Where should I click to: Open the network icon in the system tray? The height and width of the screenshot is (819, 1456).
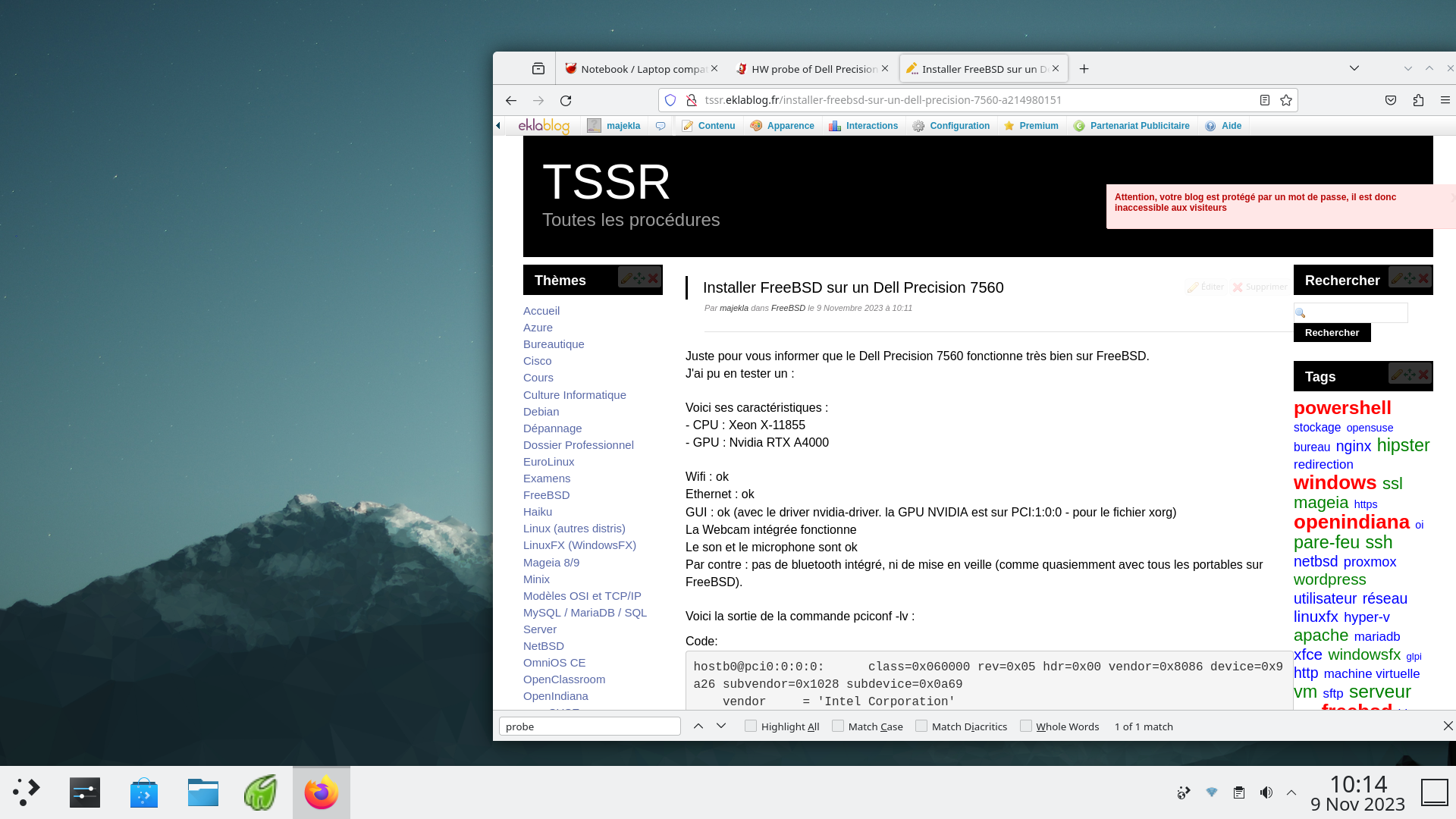click(x=1212, y=792)
